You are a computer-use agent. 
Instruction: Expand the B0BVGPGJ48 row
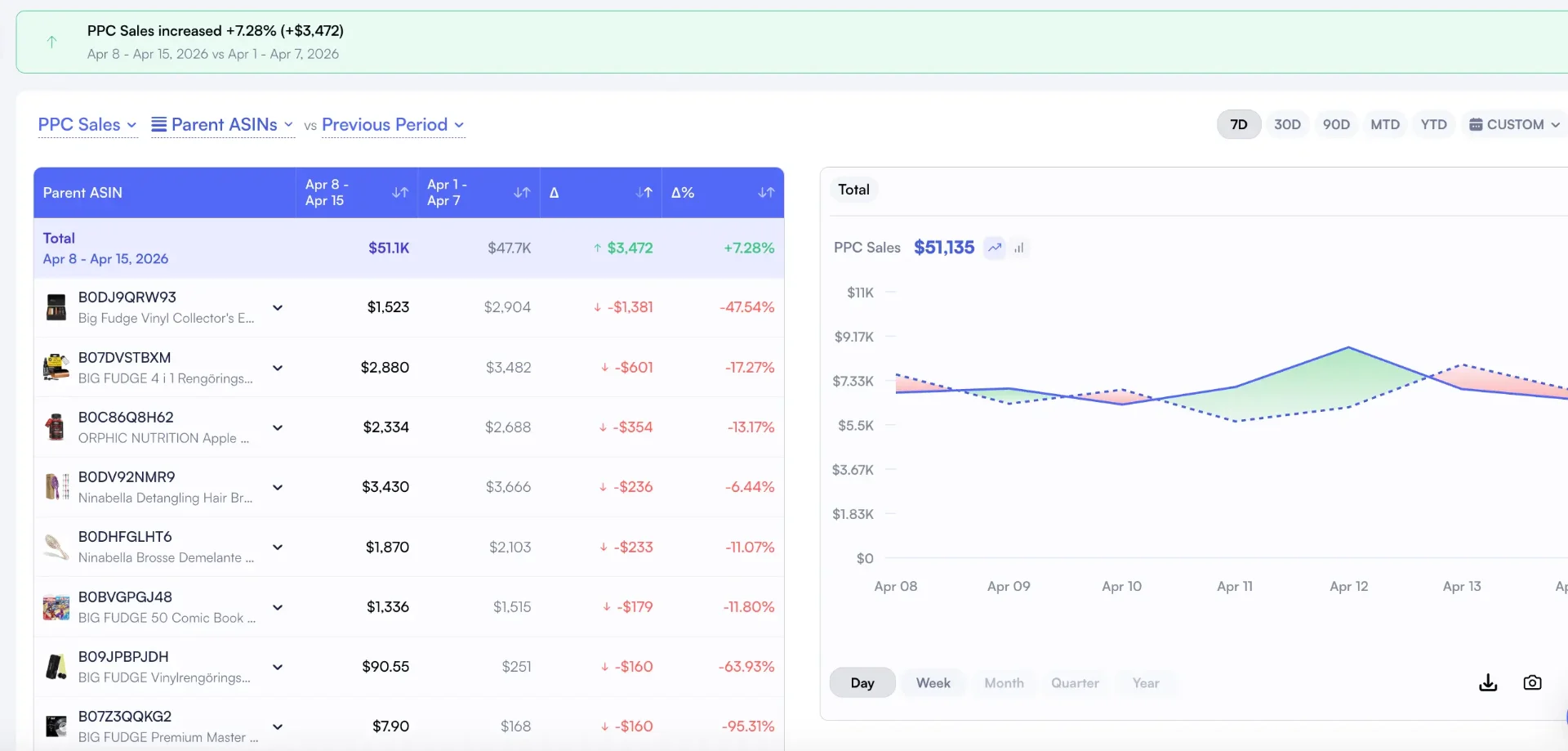coord(278,607)
